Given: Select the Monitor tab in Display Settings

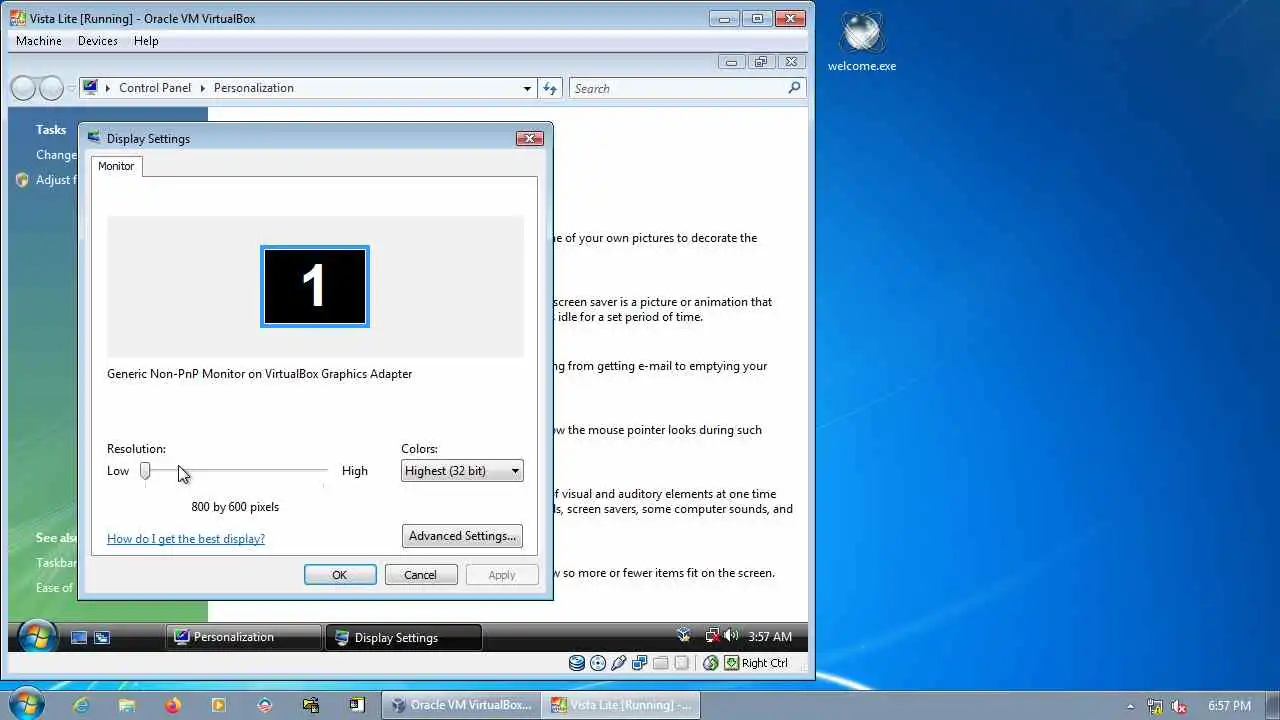Looking at the screenshot, I should click(116, 166).
